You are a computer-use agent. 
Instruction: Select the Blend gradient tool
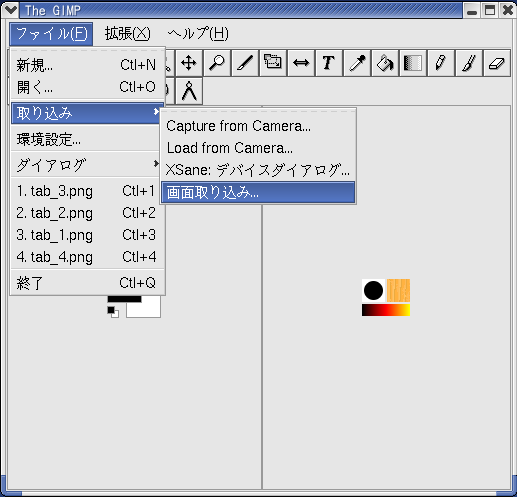tap(413, 63)
